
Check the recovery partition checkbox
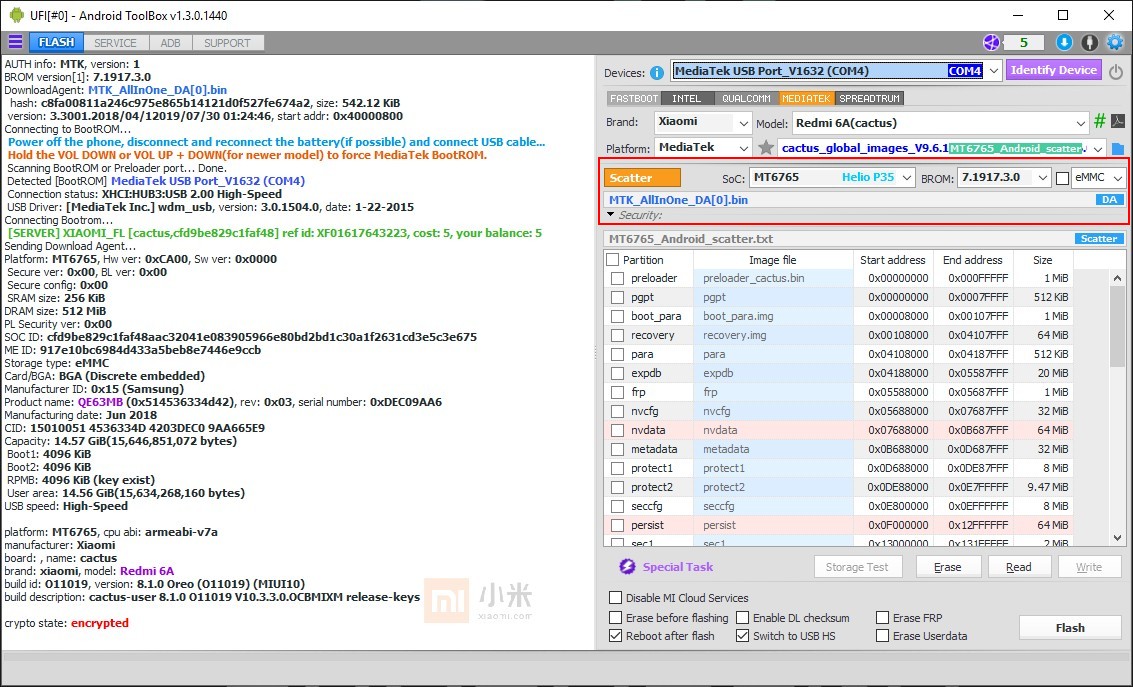click(x=617, y=335)
